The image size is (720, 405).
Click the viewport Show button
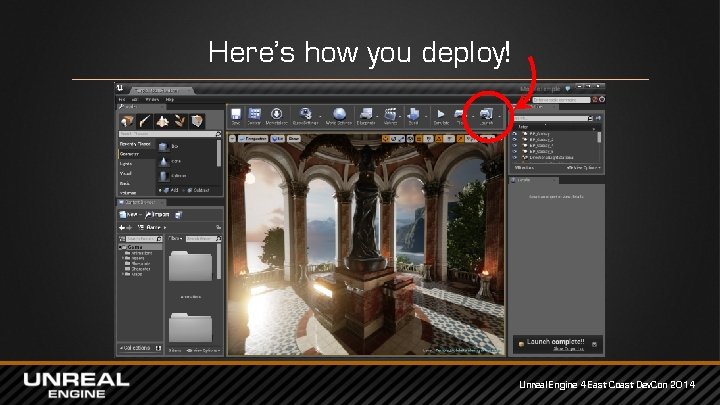point(294,139)
